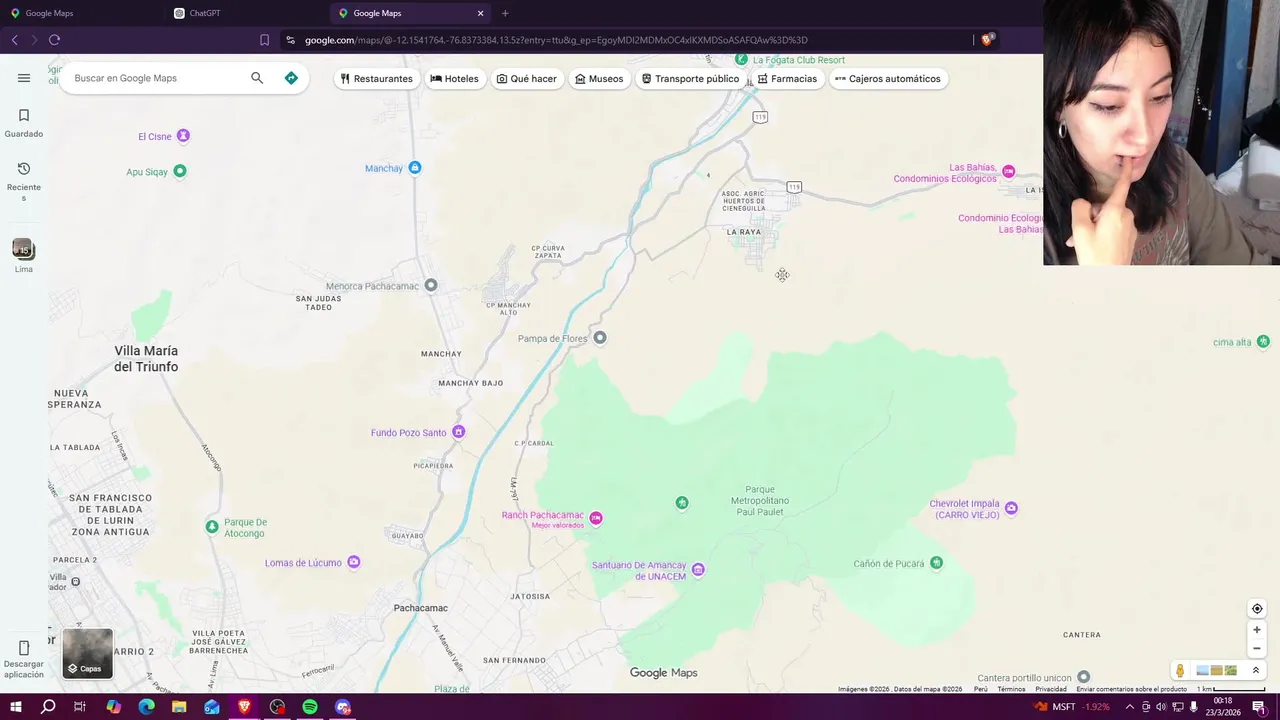Click Enviar comentarios sobre el producto
This screenshot has width=1280, height=720.
point(1131,689)
